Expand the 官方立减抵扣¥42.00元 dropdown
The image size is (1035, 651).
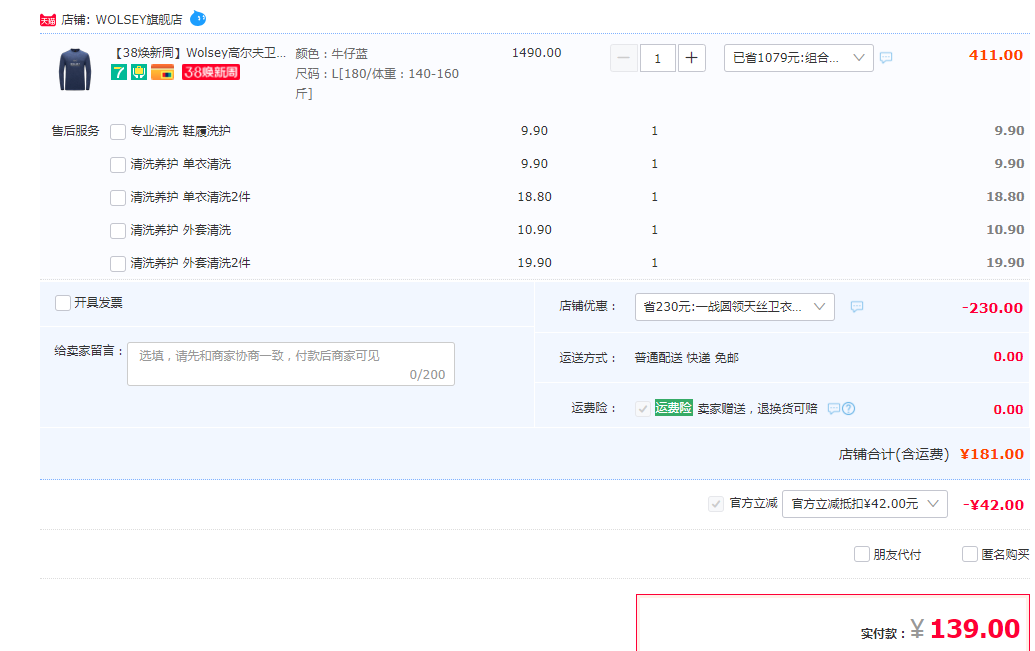point(865,504)
